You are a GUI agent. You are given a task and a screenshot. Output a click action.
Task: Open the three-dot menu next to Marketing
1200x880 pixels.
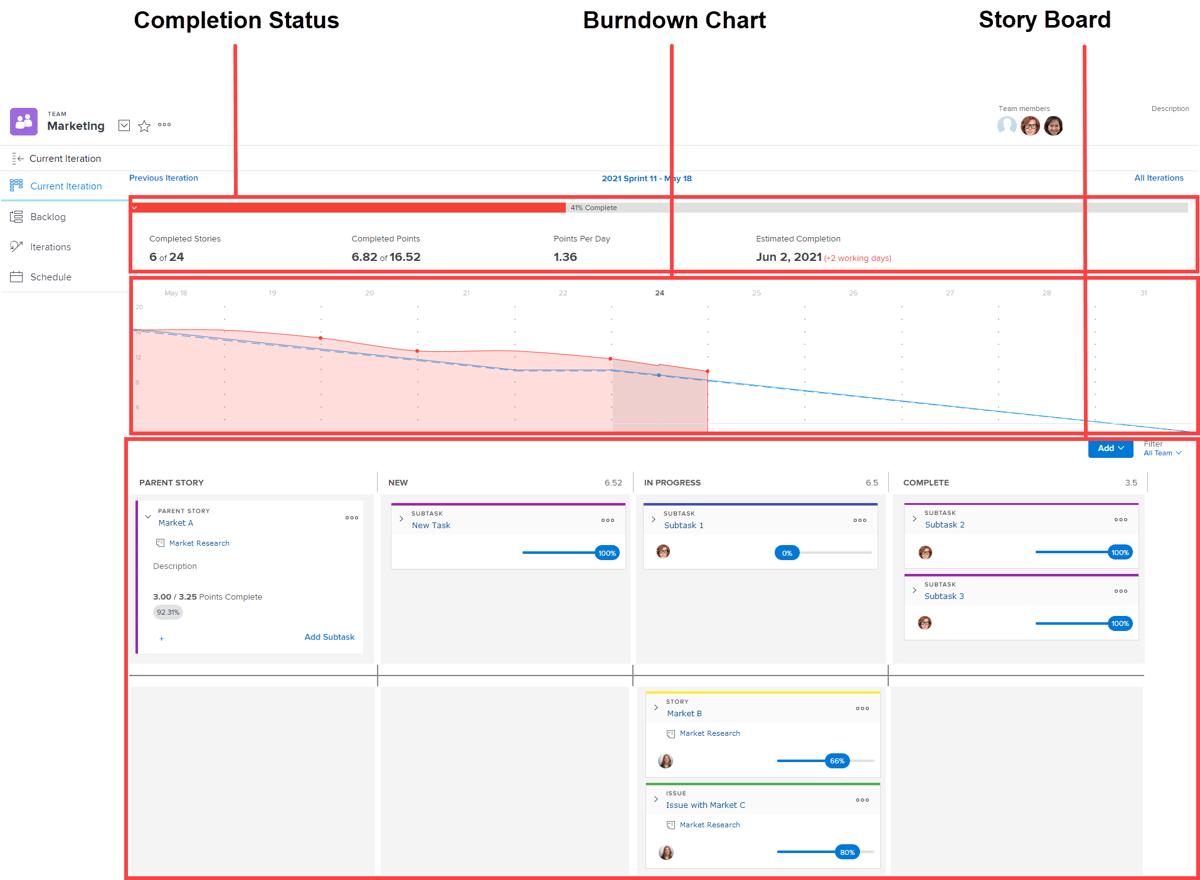164,125
